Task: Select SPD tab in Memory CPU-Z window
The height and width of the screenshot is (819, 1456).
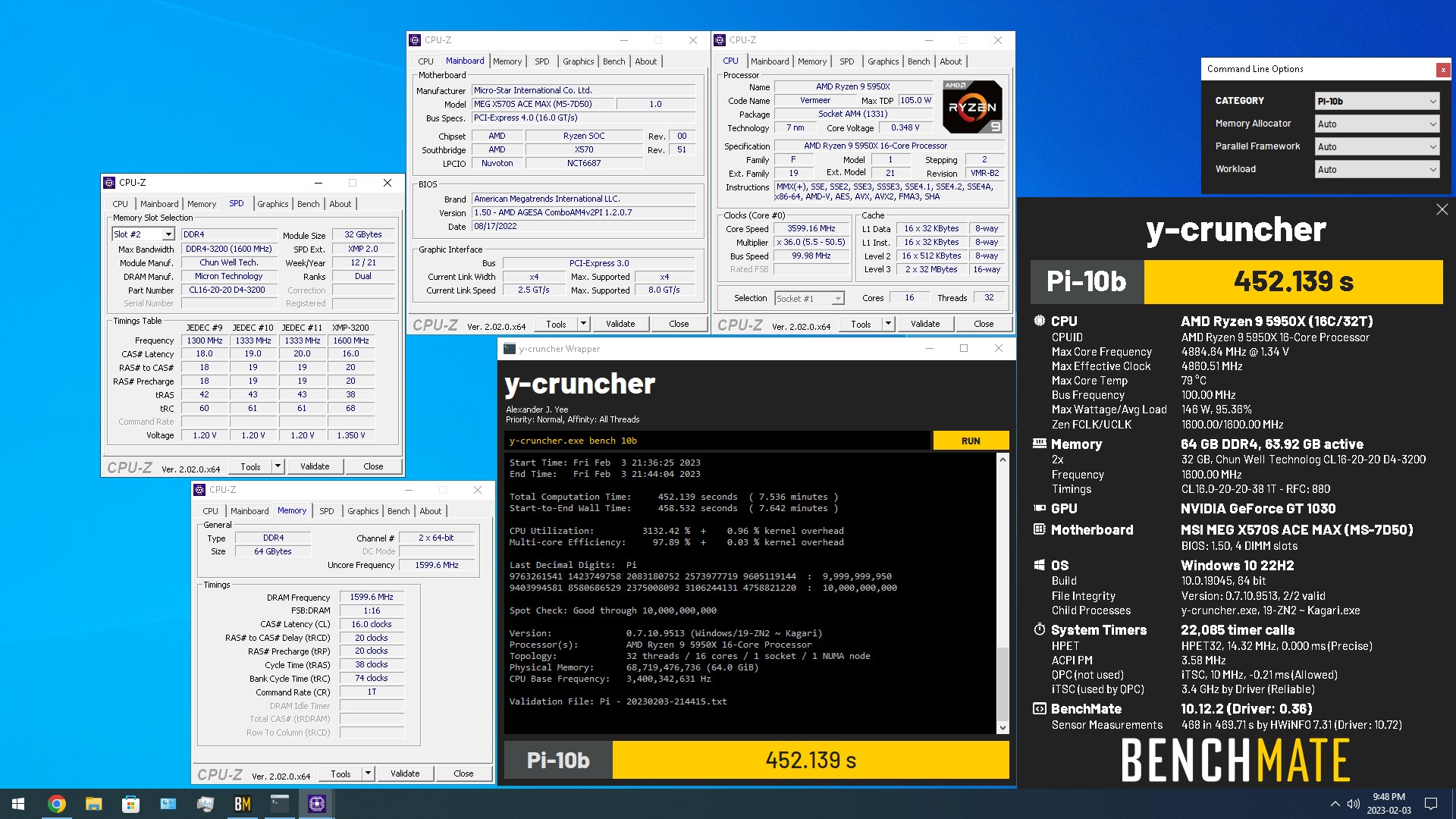Action: point(326,511)
